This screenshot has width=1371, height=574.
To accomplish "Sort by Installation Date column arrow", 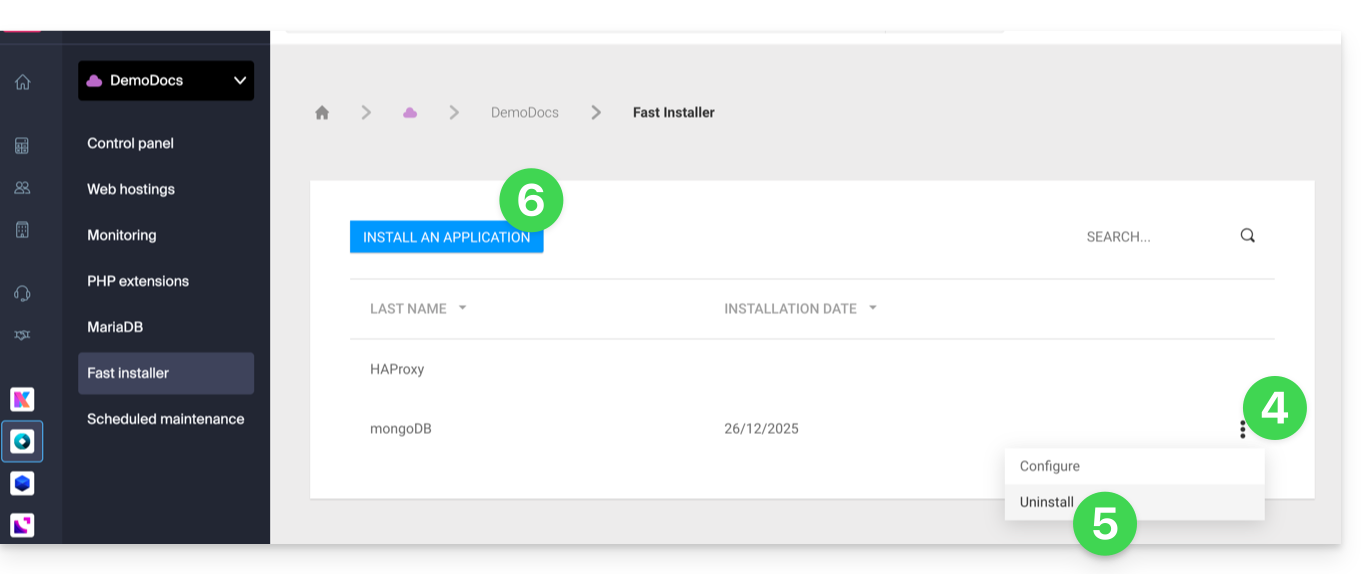I will (872, 308).
